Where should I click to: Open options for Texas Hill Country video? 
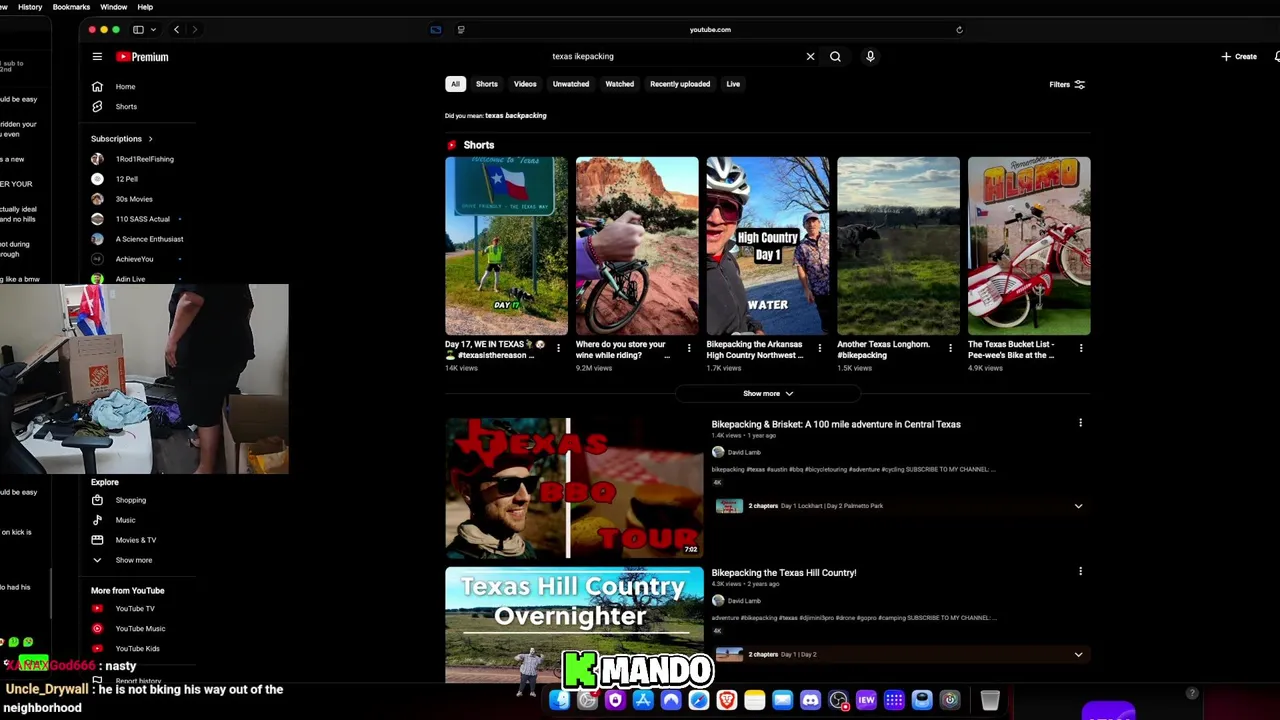(x=1080, y=571)
